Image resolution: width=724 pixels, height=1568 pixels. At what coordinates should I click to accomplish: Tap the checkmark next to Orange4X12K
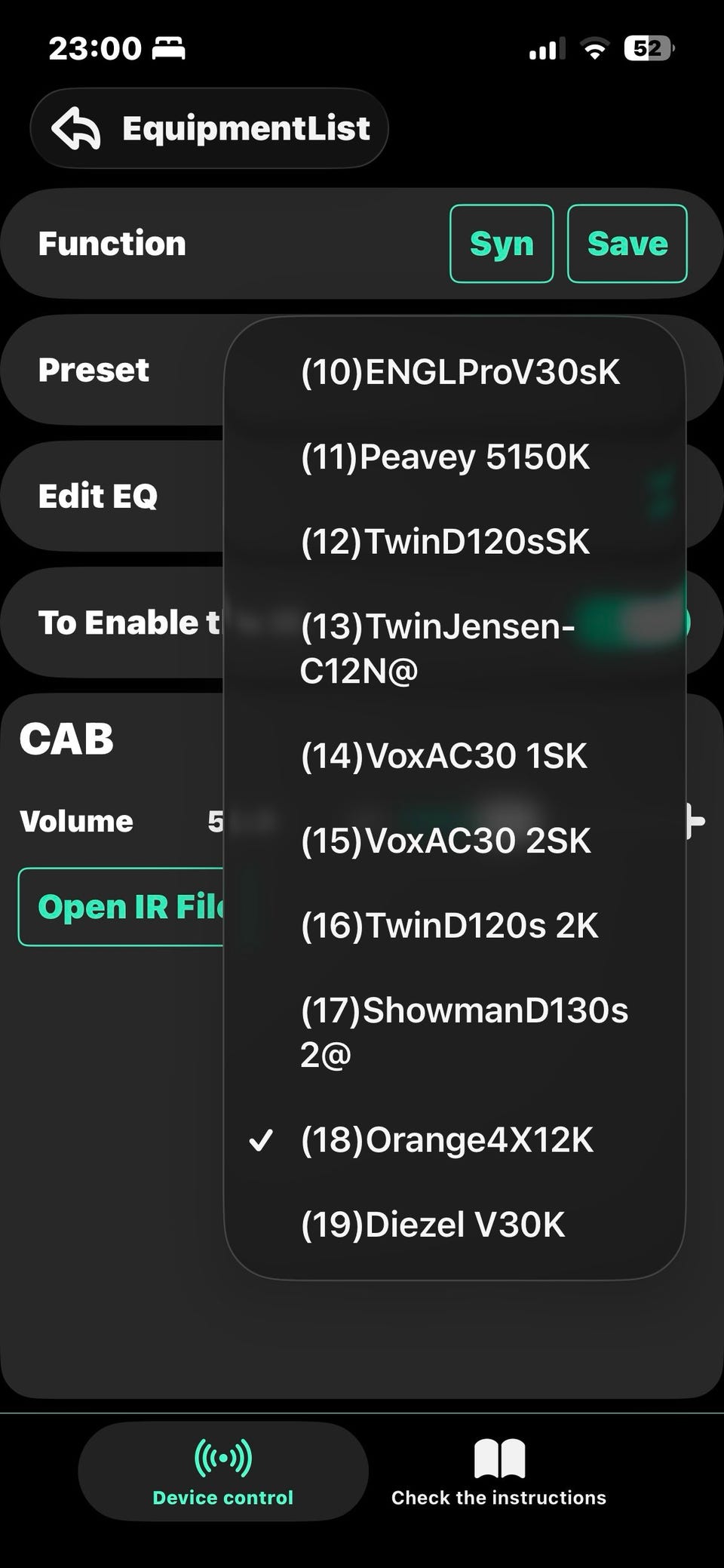pyautogui.click(x=261, y=1140)
